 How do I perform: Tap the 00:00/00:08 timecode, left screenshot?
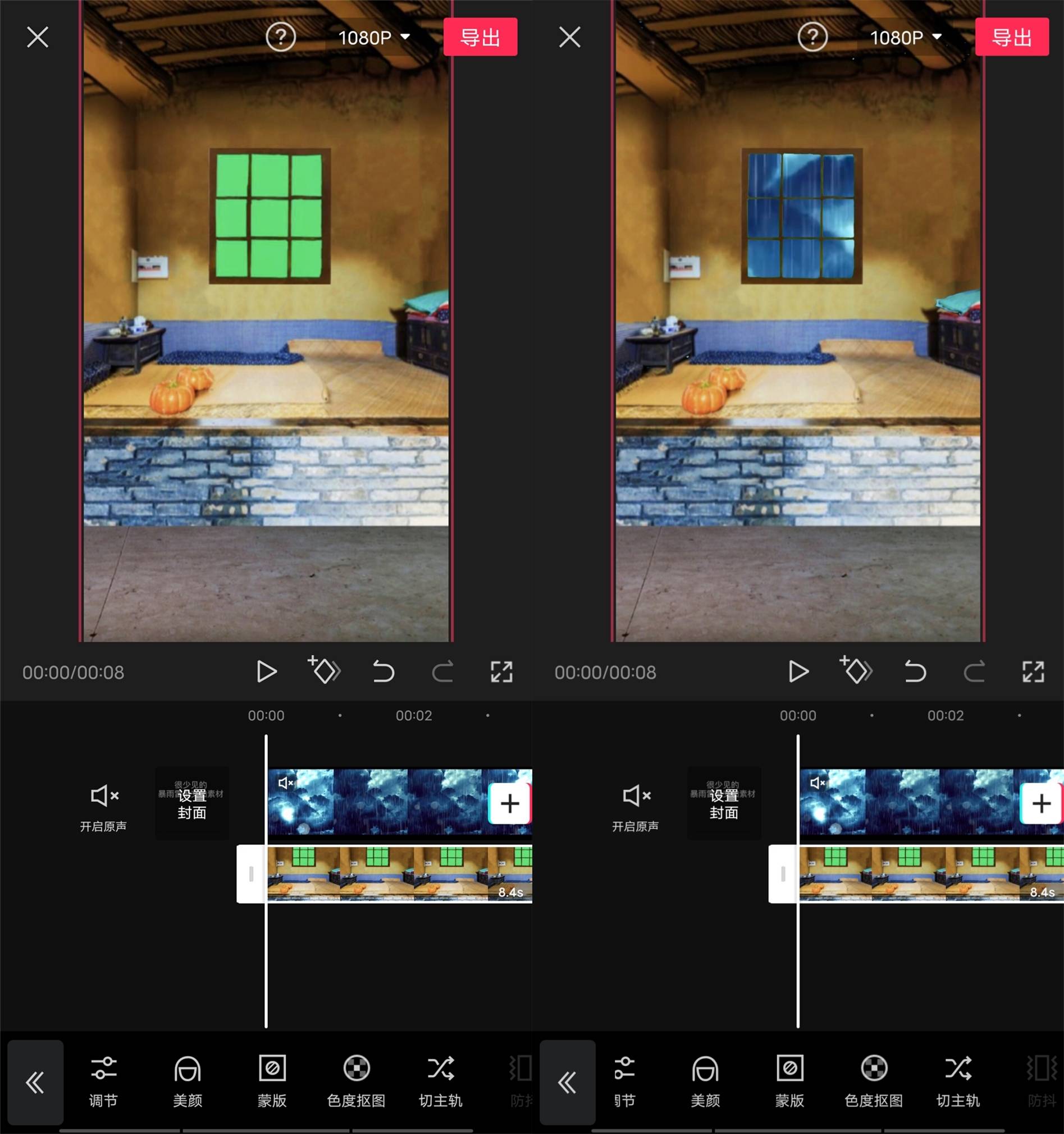point(73,673)
